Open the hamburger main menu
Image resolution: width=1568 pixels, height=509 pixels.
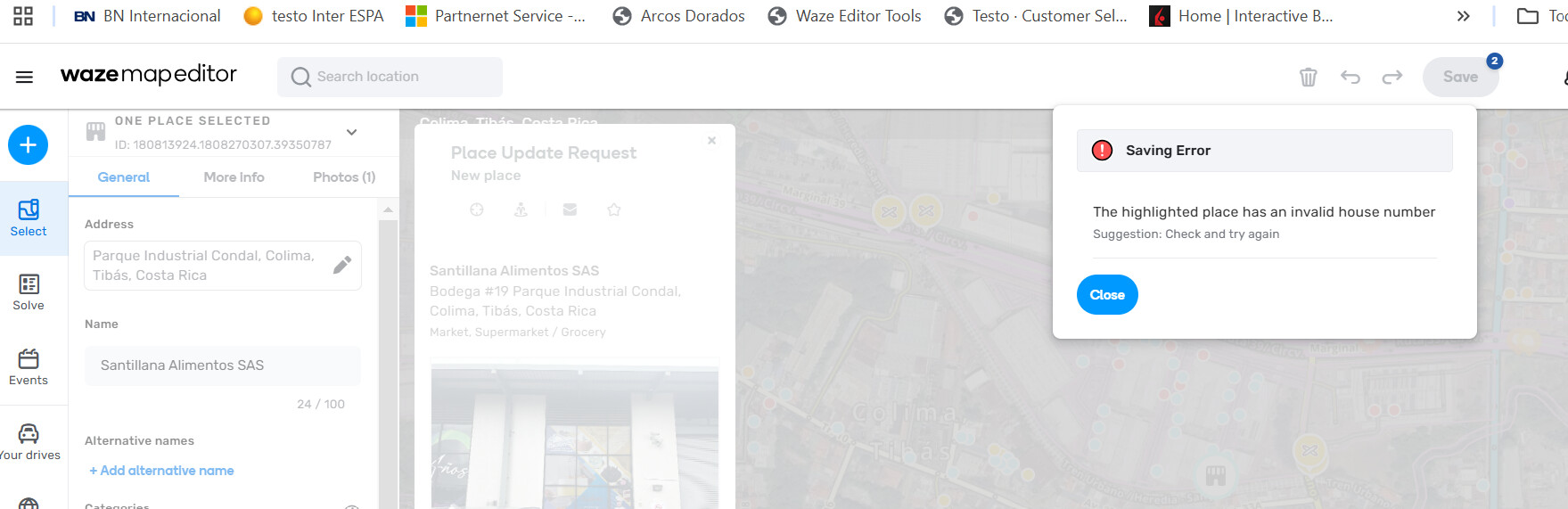pyautogui.click(x=24, y=77)
